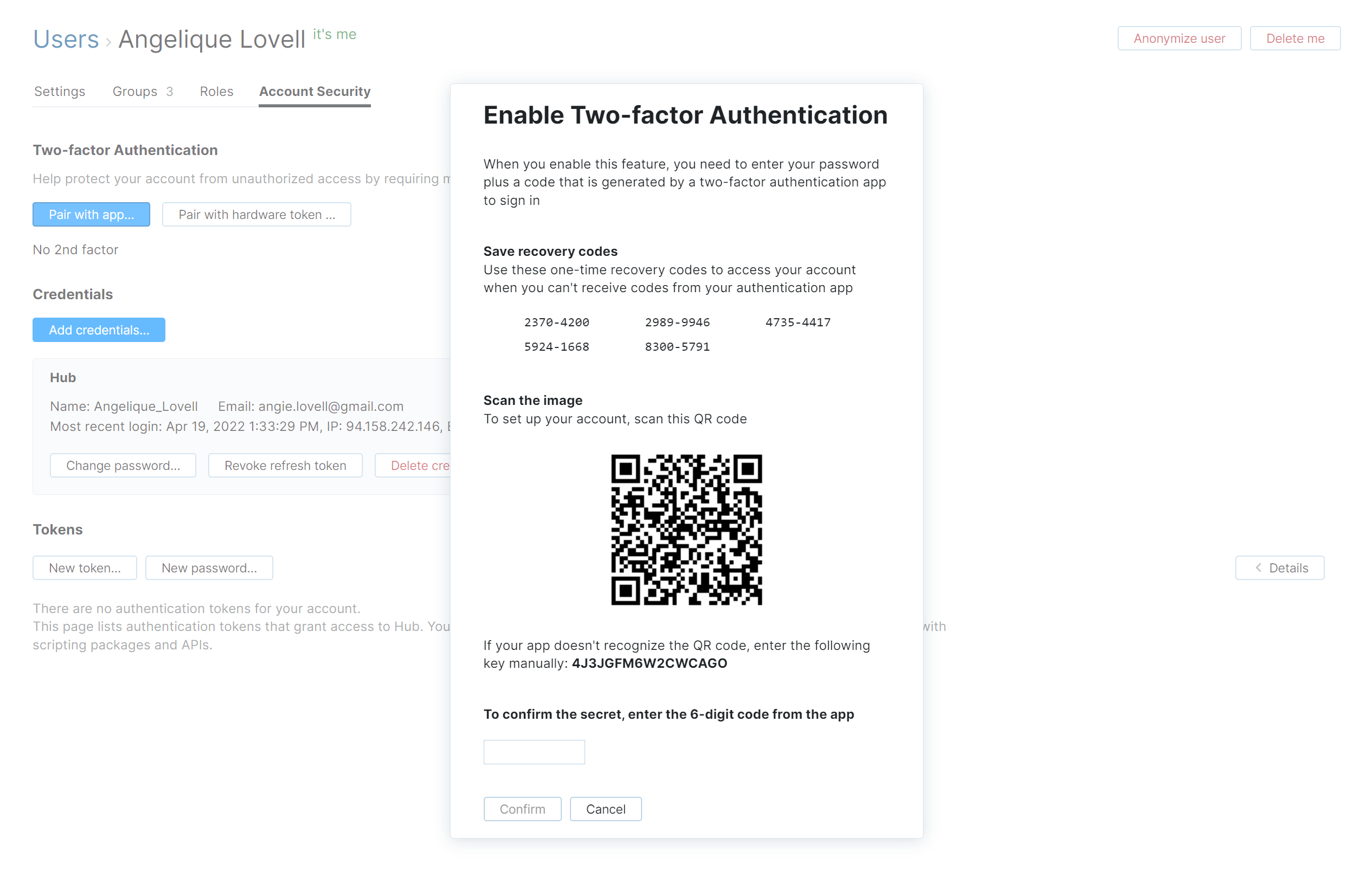The width and height of the screenshot is (1372, 870).
Task: Click Revoke refresh token
Action: (285, 465)
